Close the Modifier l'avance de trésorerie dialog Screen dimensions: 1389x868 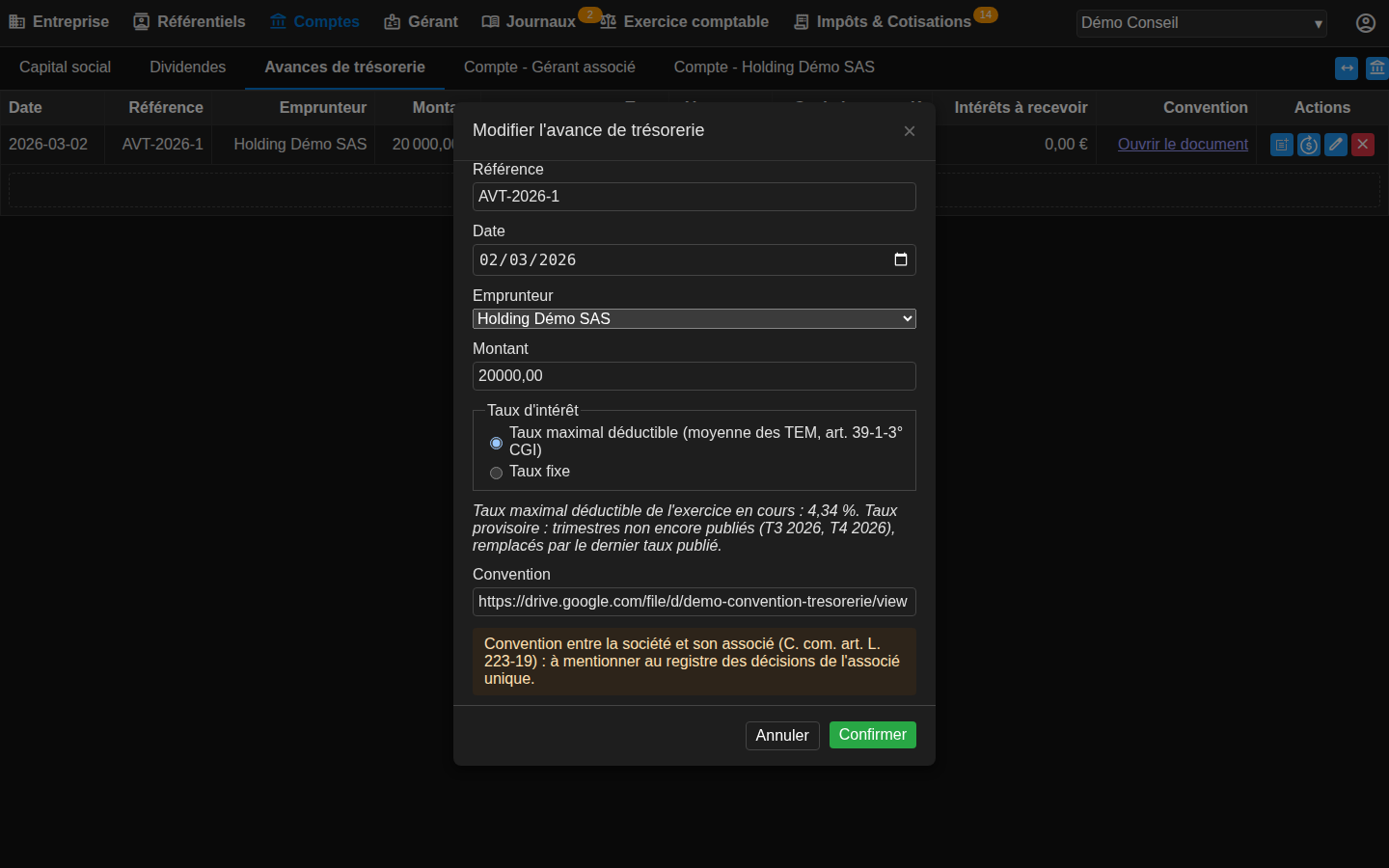(910, 131)
